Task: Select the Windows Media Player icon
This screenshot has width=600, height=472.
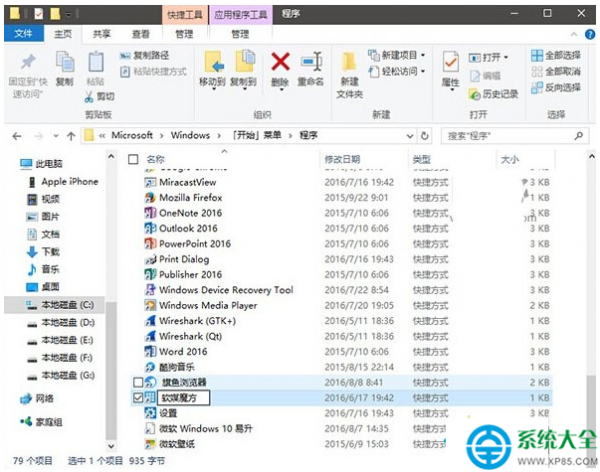Action: (150, 305)
